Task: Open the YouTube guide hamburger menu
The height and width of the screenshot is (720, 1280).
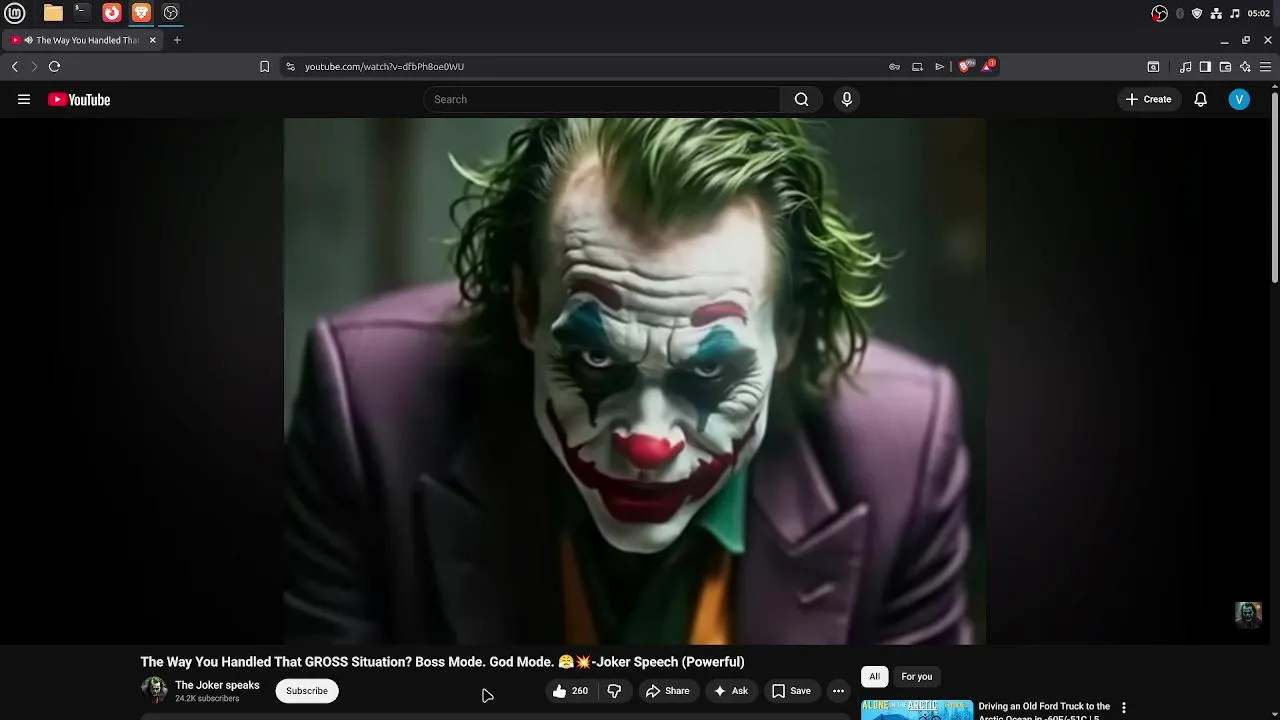Action: click(x=24, y=99)
